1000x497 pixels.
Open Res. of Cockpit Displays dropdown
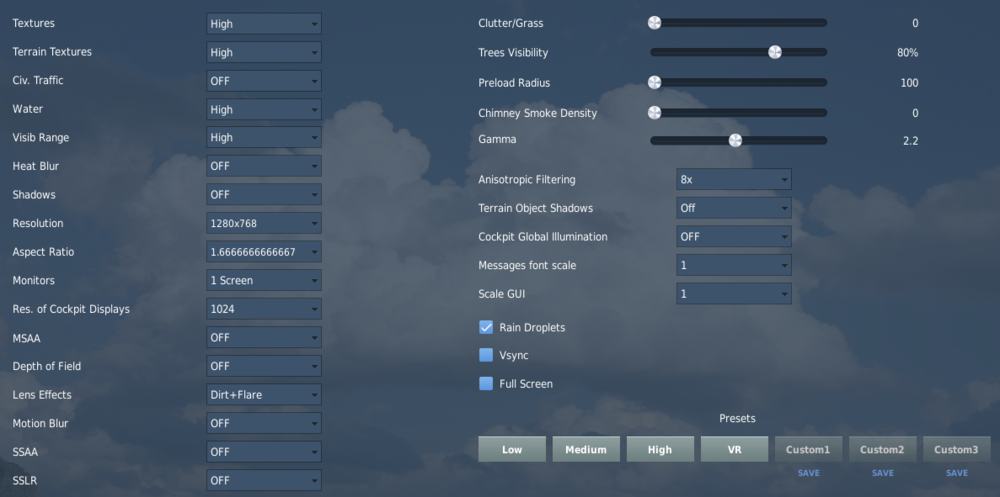tap(263, 309)
